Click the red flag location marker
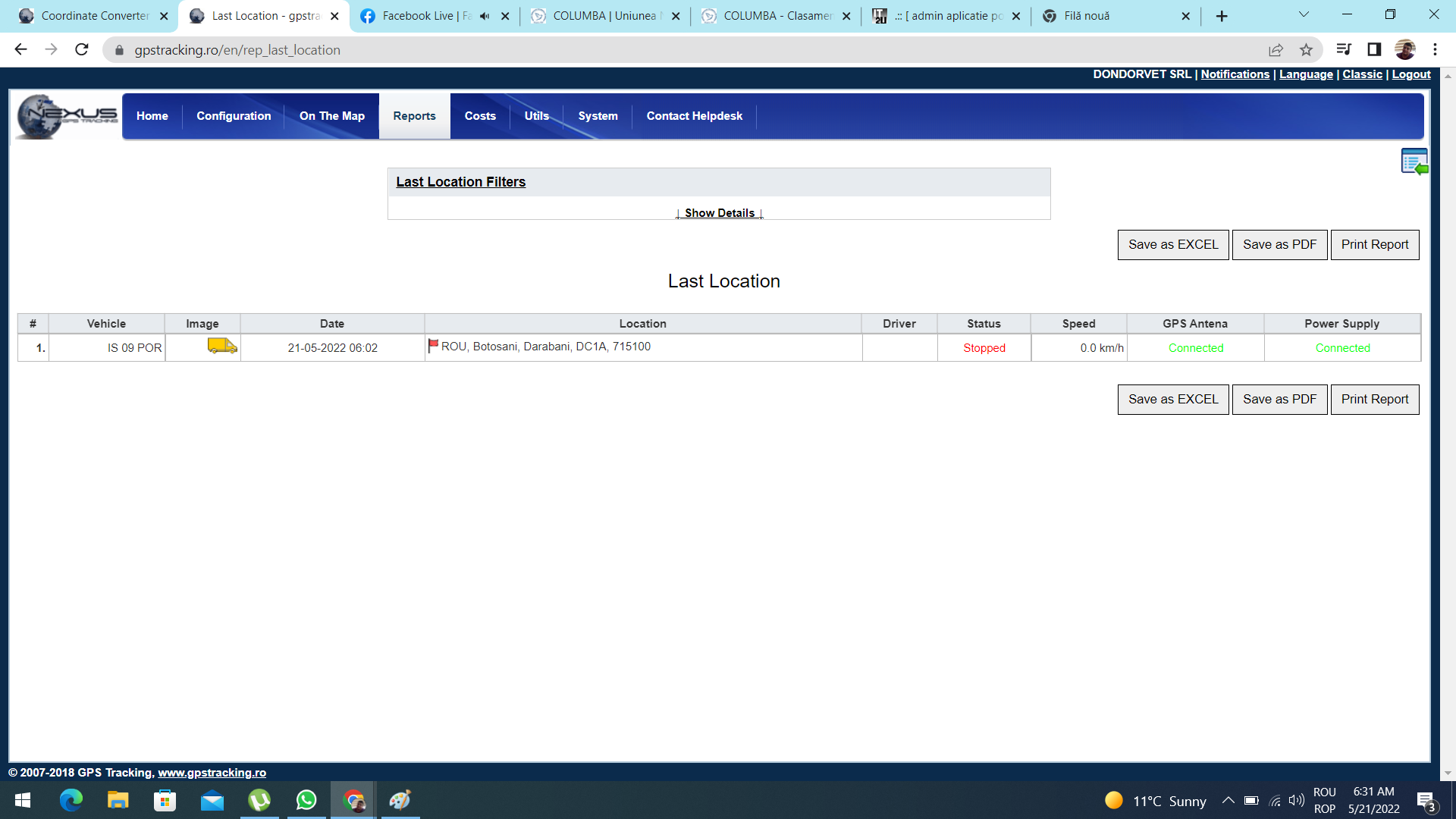 click(433, 346)
